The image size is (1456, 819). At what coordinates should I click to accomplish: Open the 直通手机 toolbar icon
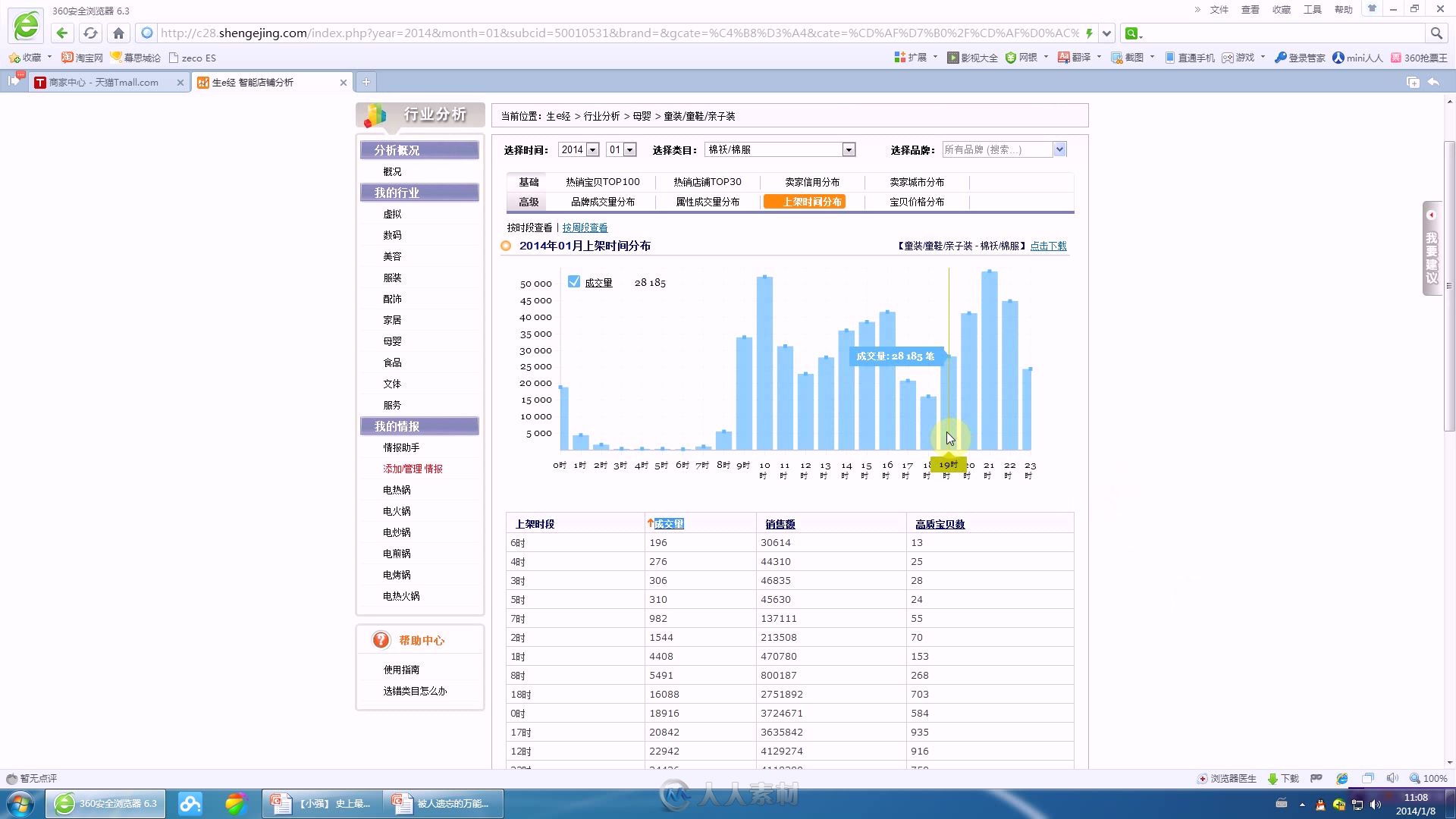click(x=1189, y=58)
